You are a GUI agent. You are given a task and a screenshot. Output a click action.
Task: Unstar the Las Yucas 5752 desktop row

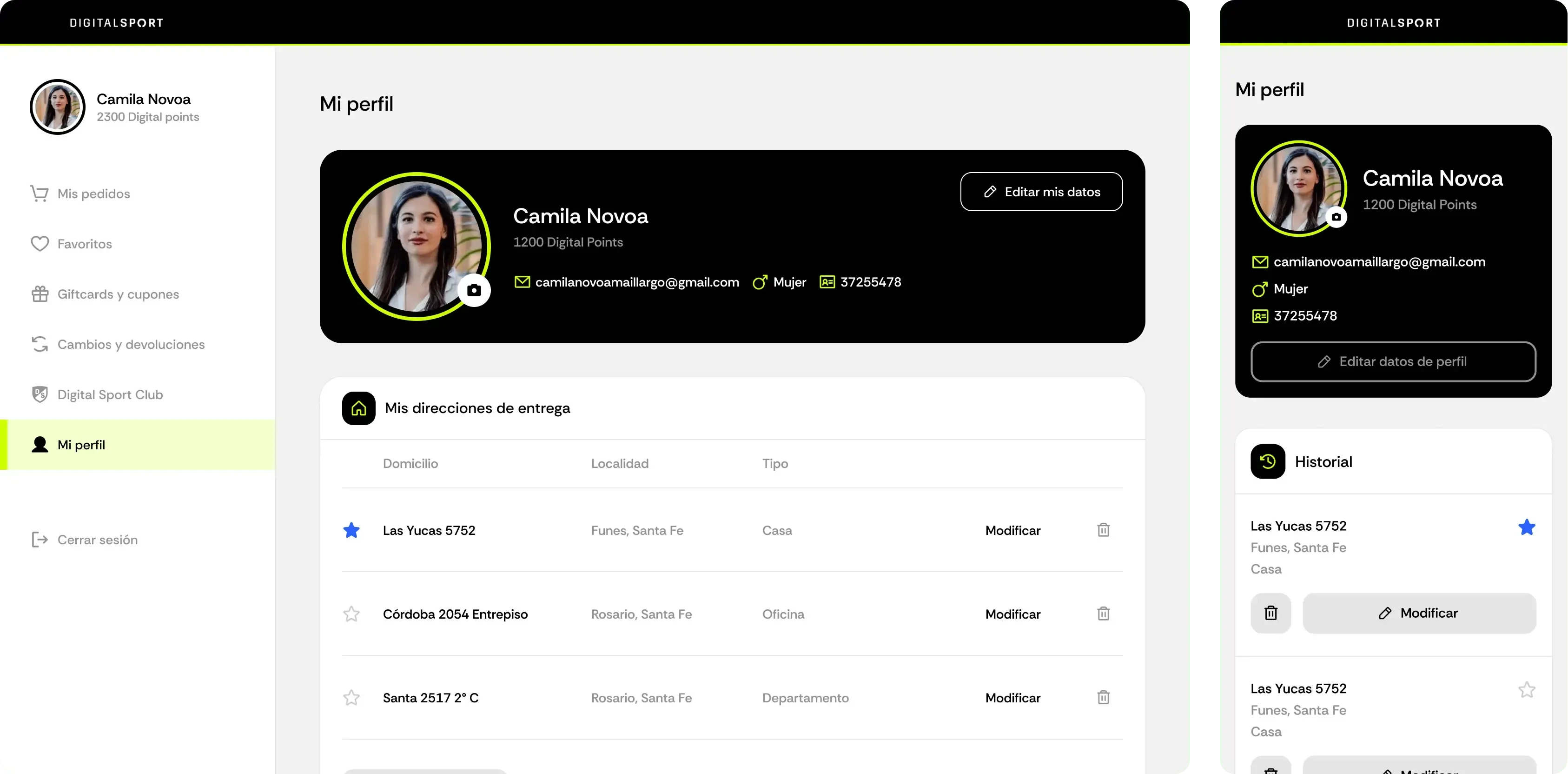[351, 530]
